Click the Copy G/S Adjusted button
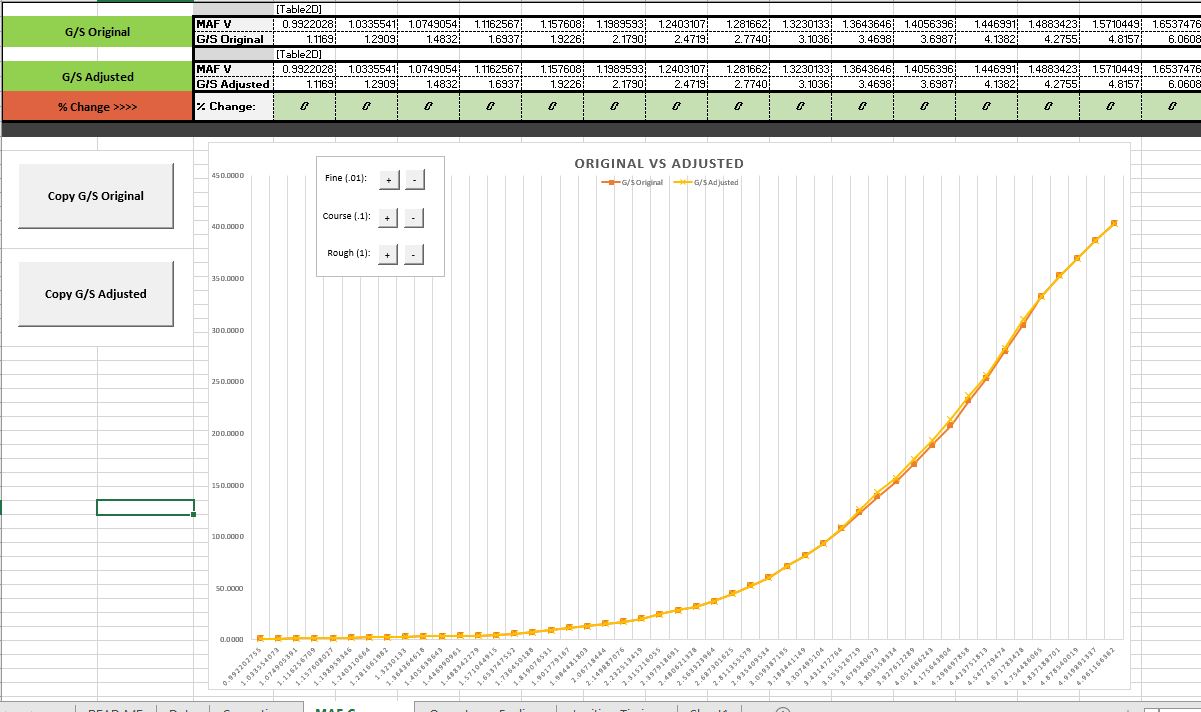1201x712 pixels. pos(96,294)
